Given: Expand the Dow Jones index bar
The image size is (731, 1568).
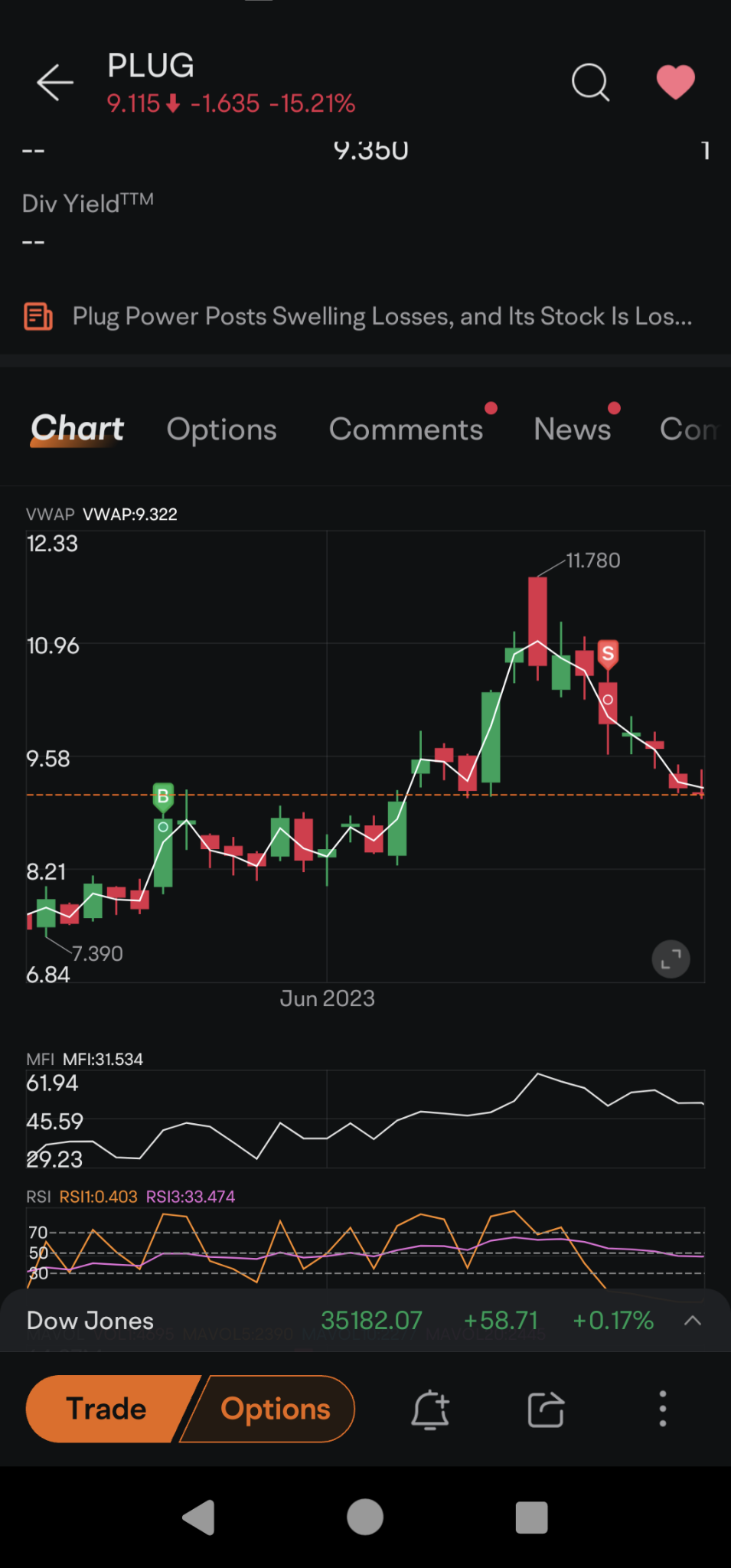Looking at the screenshot, I should [693, 1320].
